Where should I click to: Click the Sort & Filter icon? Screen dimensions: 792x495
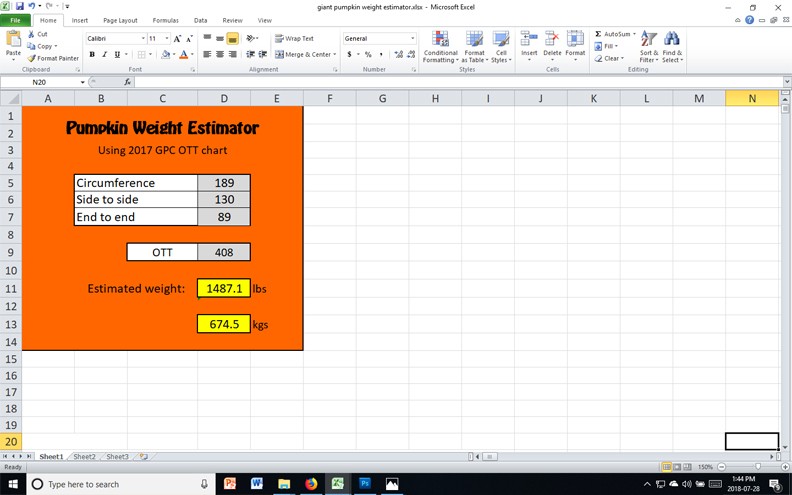[x=648, y=47]
